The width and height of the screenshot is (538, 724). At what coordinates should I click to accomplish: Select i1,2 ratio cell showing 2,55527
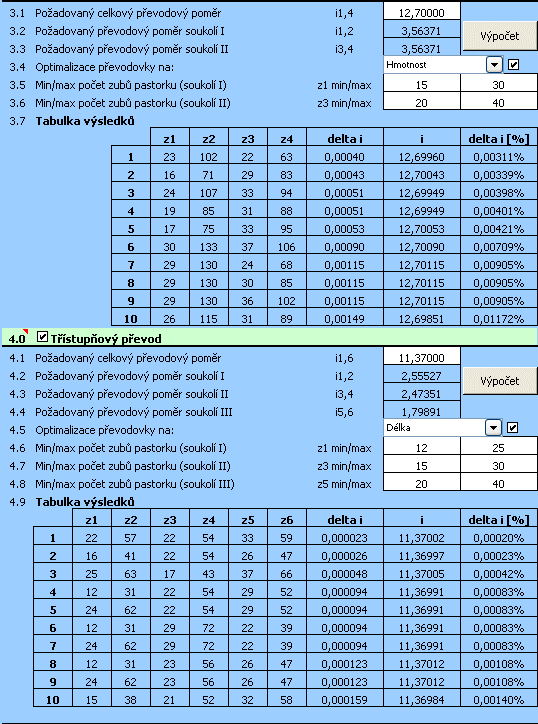(x=422, y=376)
